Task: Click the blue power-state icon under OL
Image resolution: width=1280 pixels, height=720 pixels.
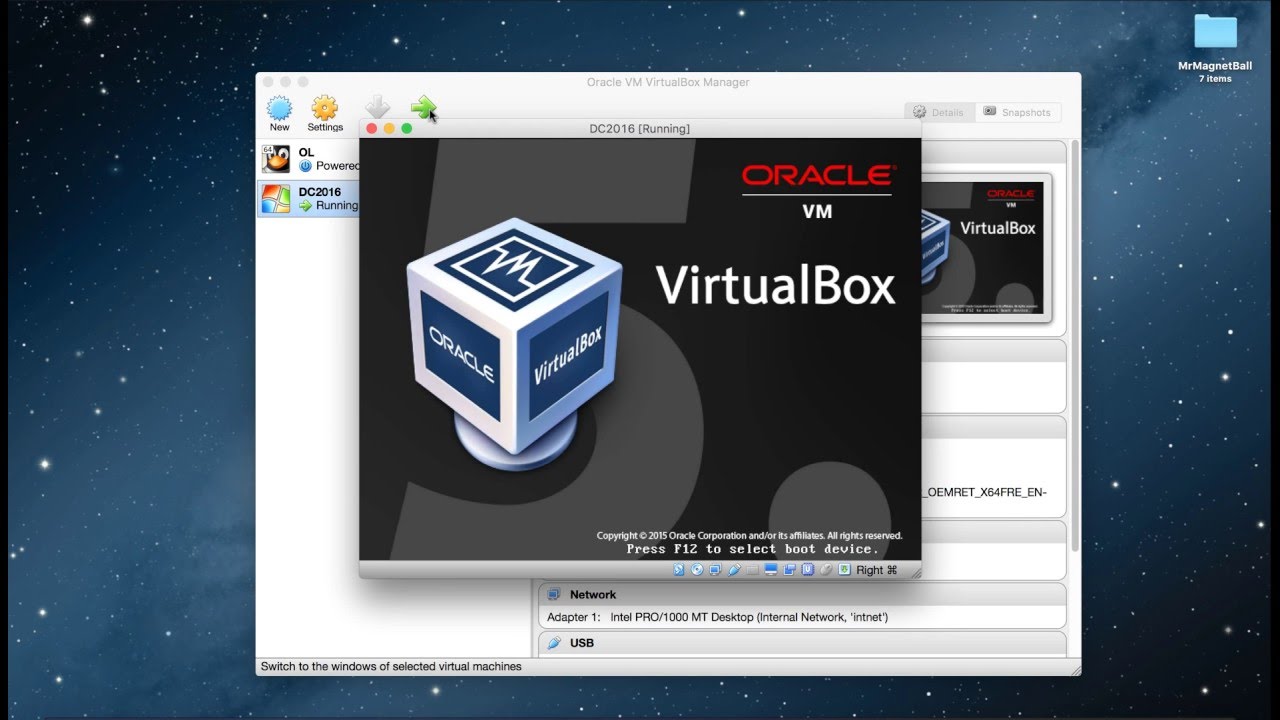Action: pyautogui.click(x=306, y=166)
